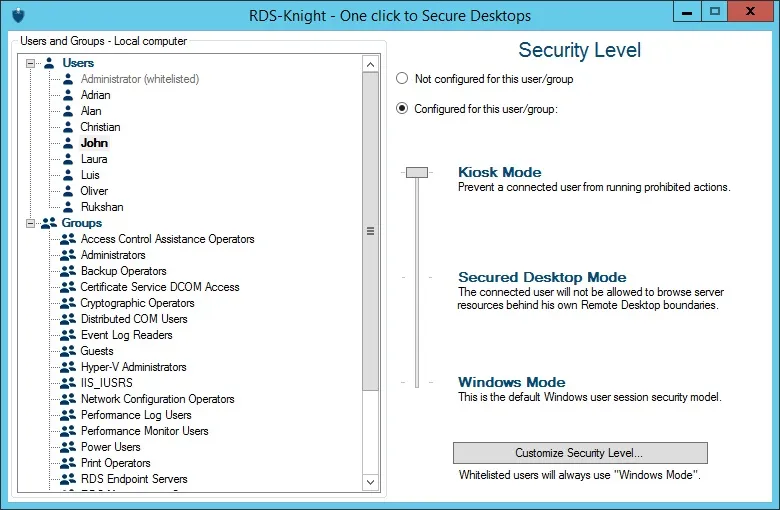Select user Laura in the tree
Viewport: 780px width, 510px height.
coord(94,159)
